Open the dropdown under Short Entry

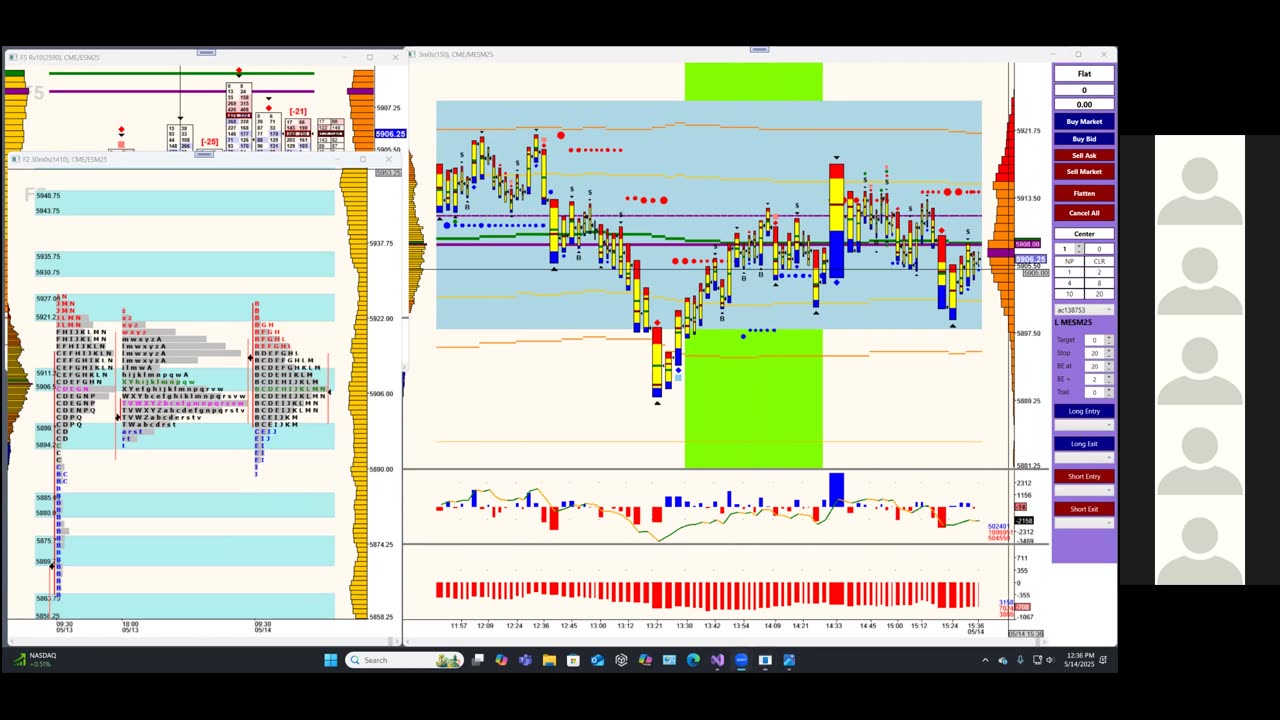[x=1084, y=490]
